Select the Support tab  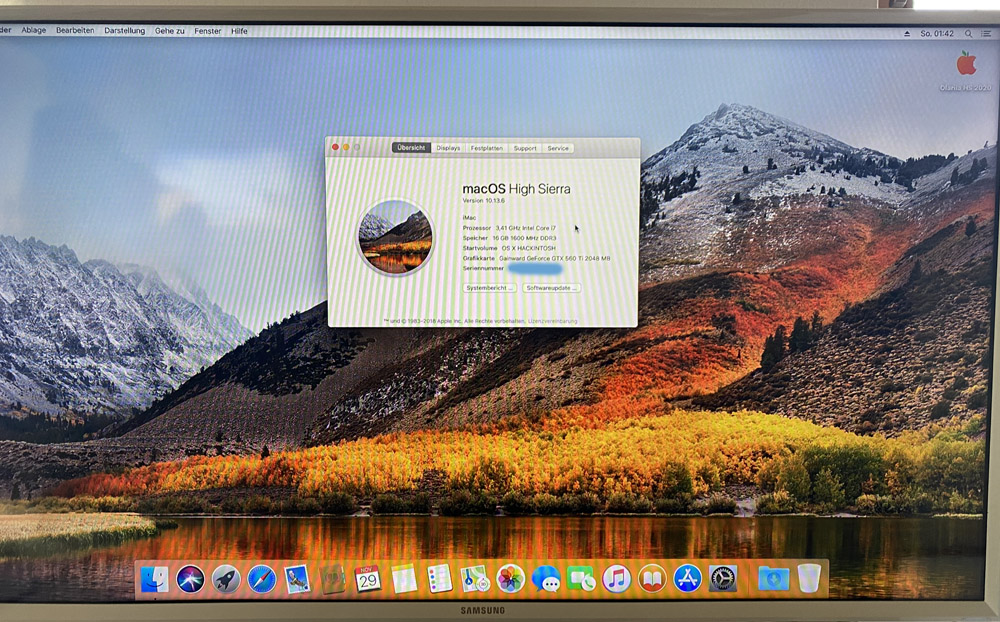coord(525,148)
